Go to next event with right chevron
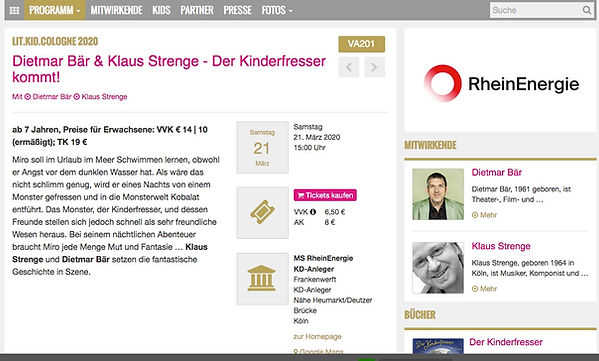Image resolution: width=599 pixels, height=361 pixels. pyautogui.click(x=374, y=67)
